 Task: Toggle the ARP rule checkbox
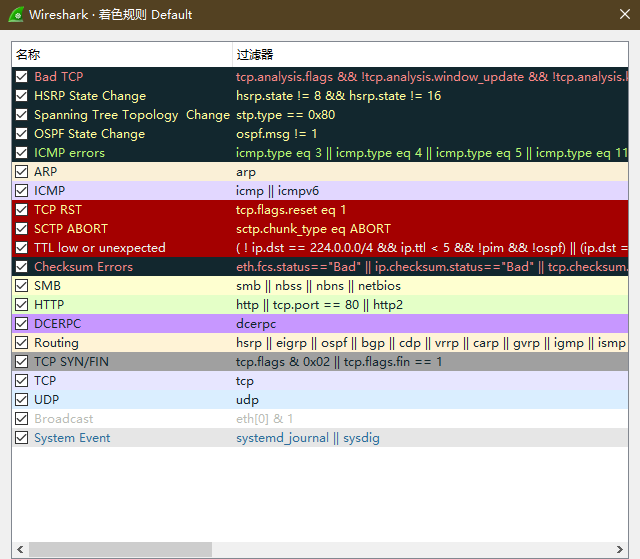[21, 172]
